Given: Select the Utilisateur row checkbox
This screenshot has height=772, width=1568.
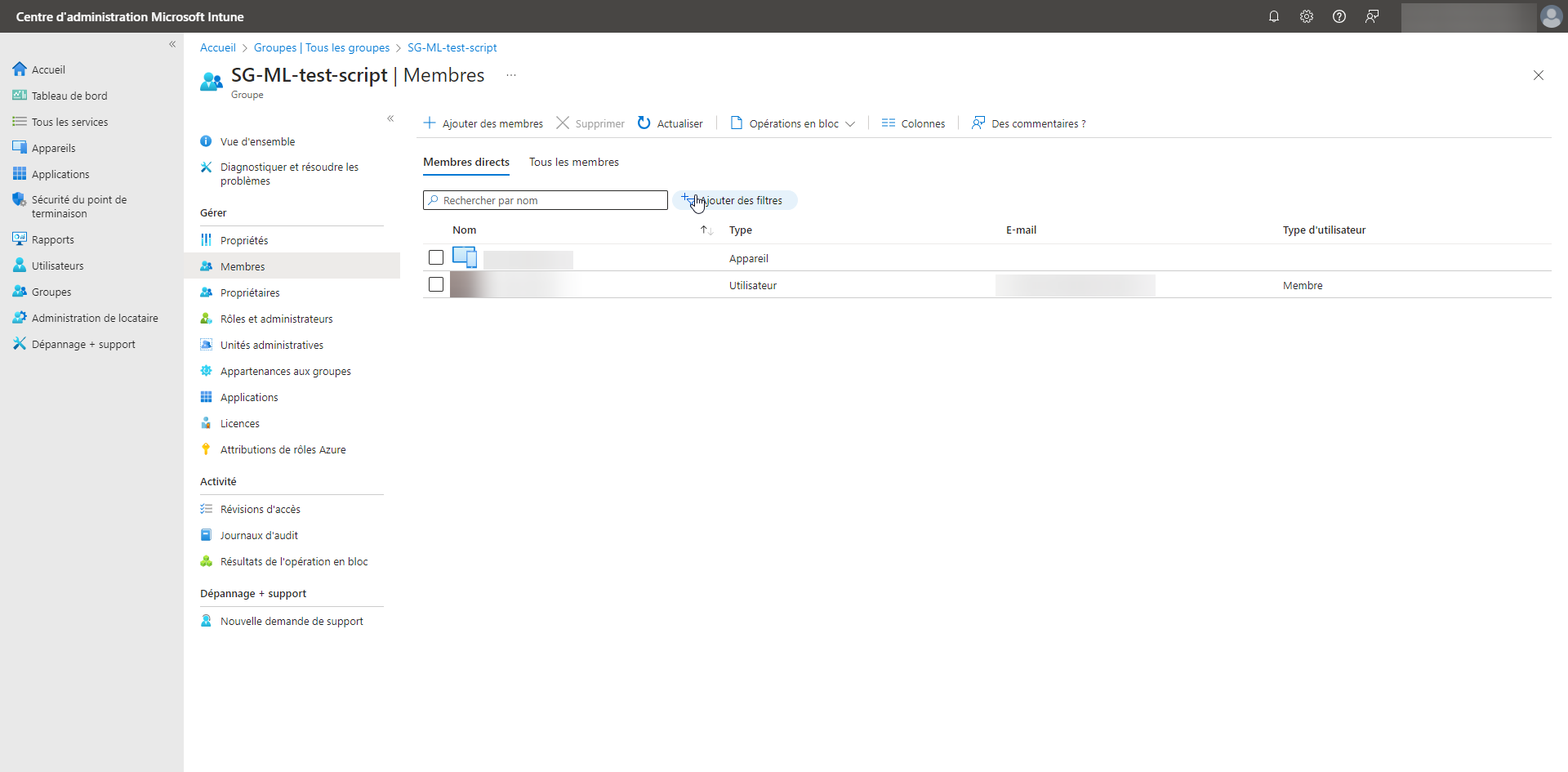Looking at the screenshot, I should [x=436, y=284].
